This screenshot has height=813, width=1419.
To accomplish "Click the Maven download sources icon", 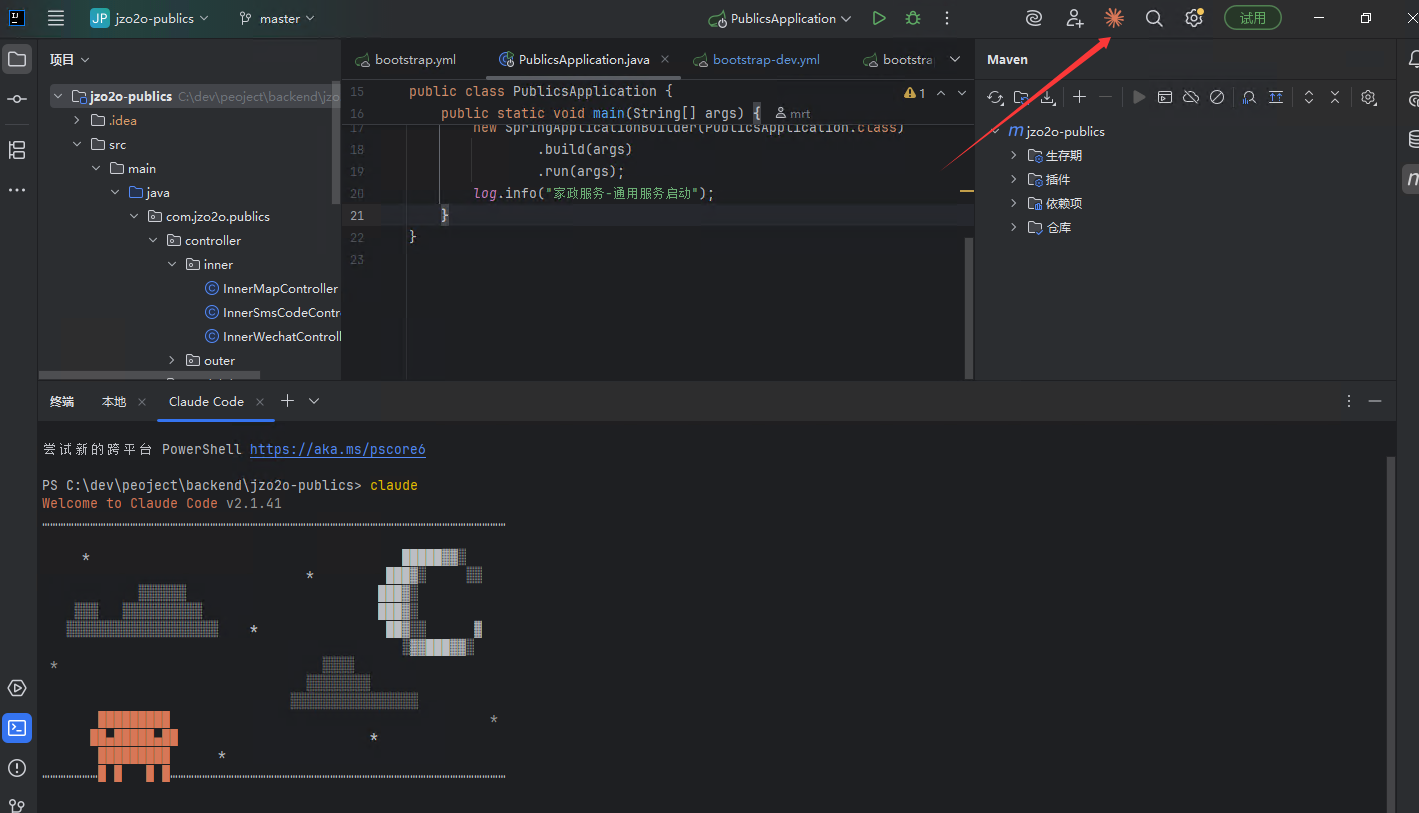I will point(1047,97).
